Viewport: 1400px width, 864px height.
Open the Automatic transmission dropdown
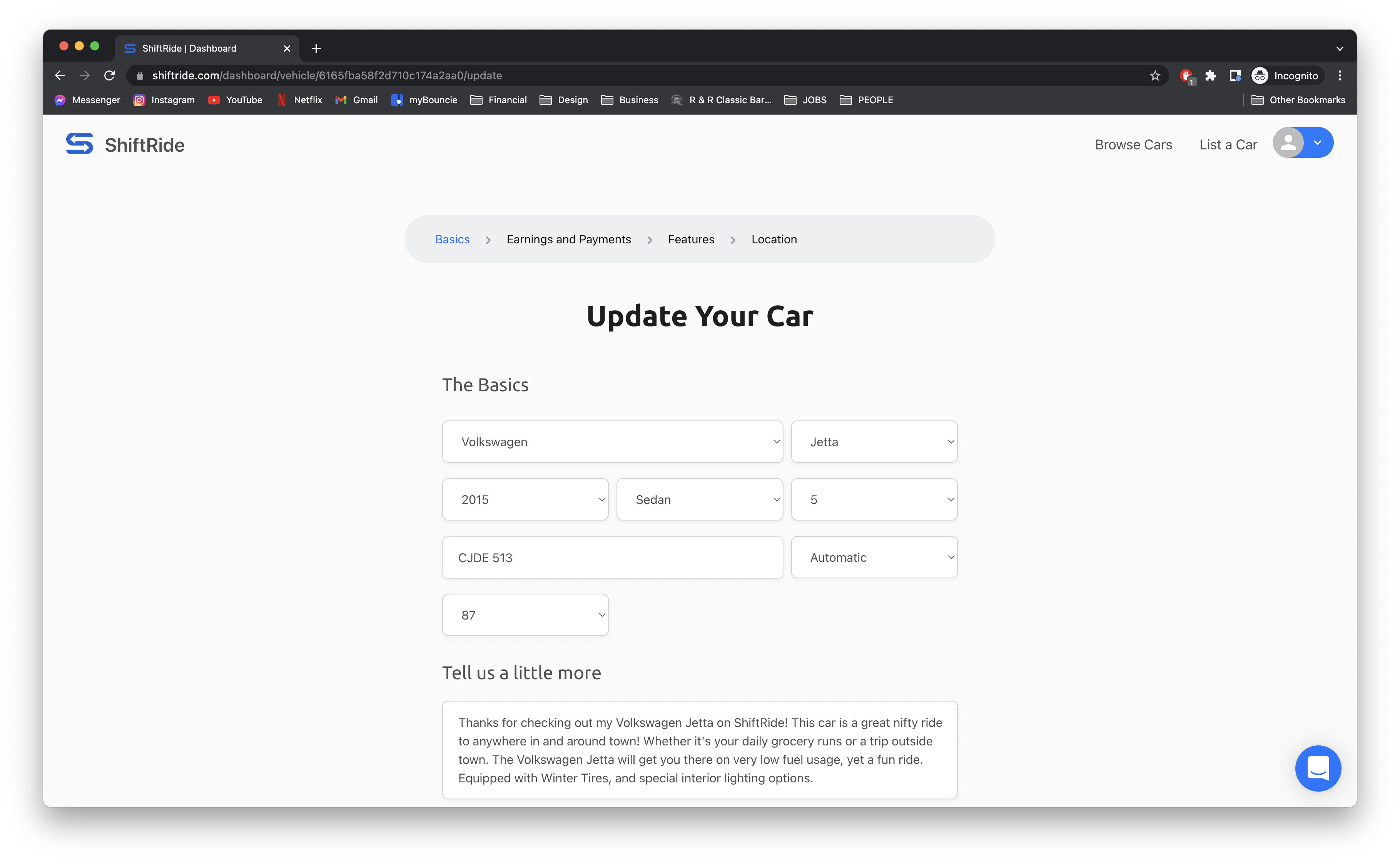[x=874, y=557]
